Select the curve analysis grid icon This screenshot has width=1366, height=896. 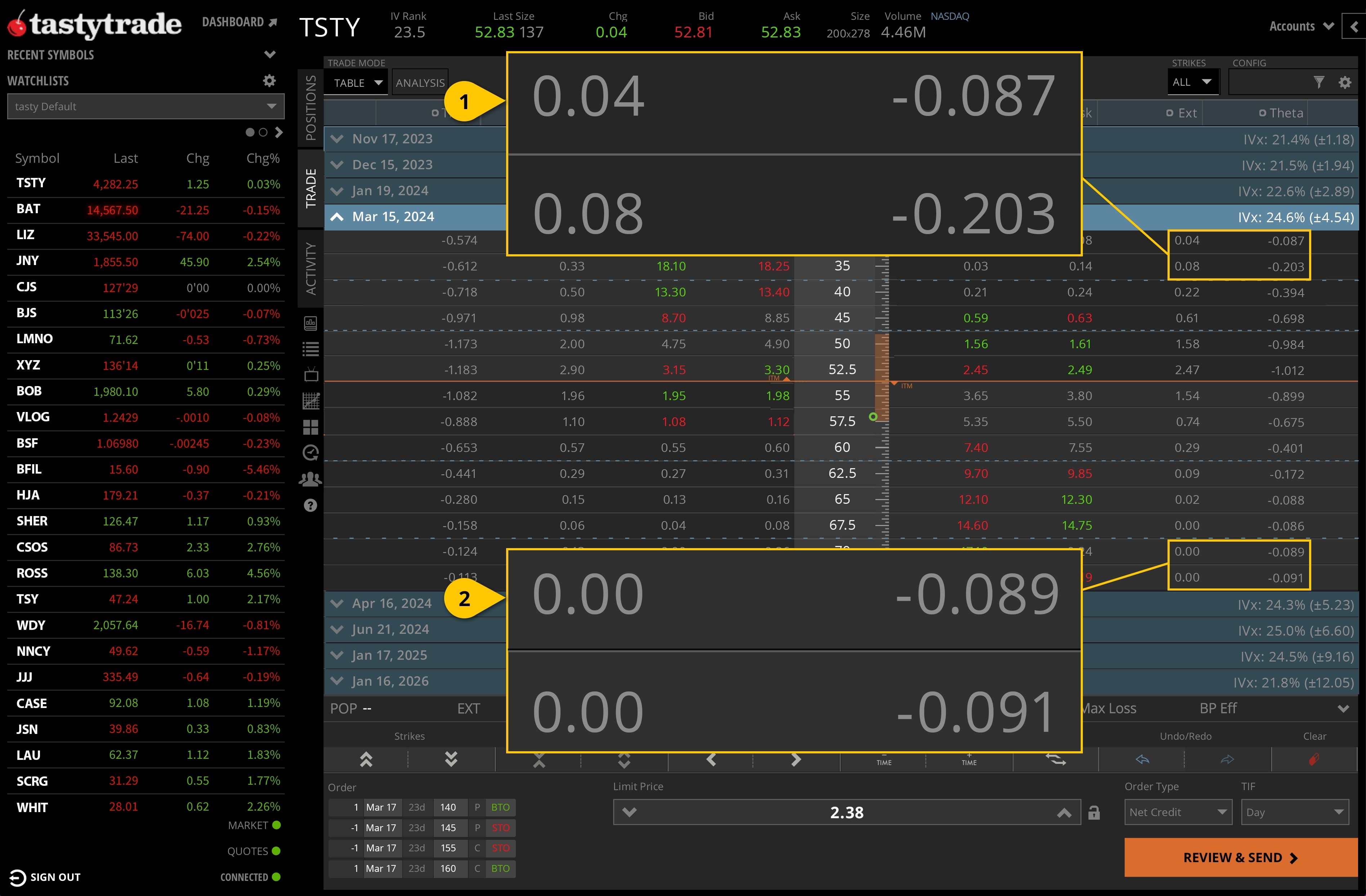tap(311, 400)
